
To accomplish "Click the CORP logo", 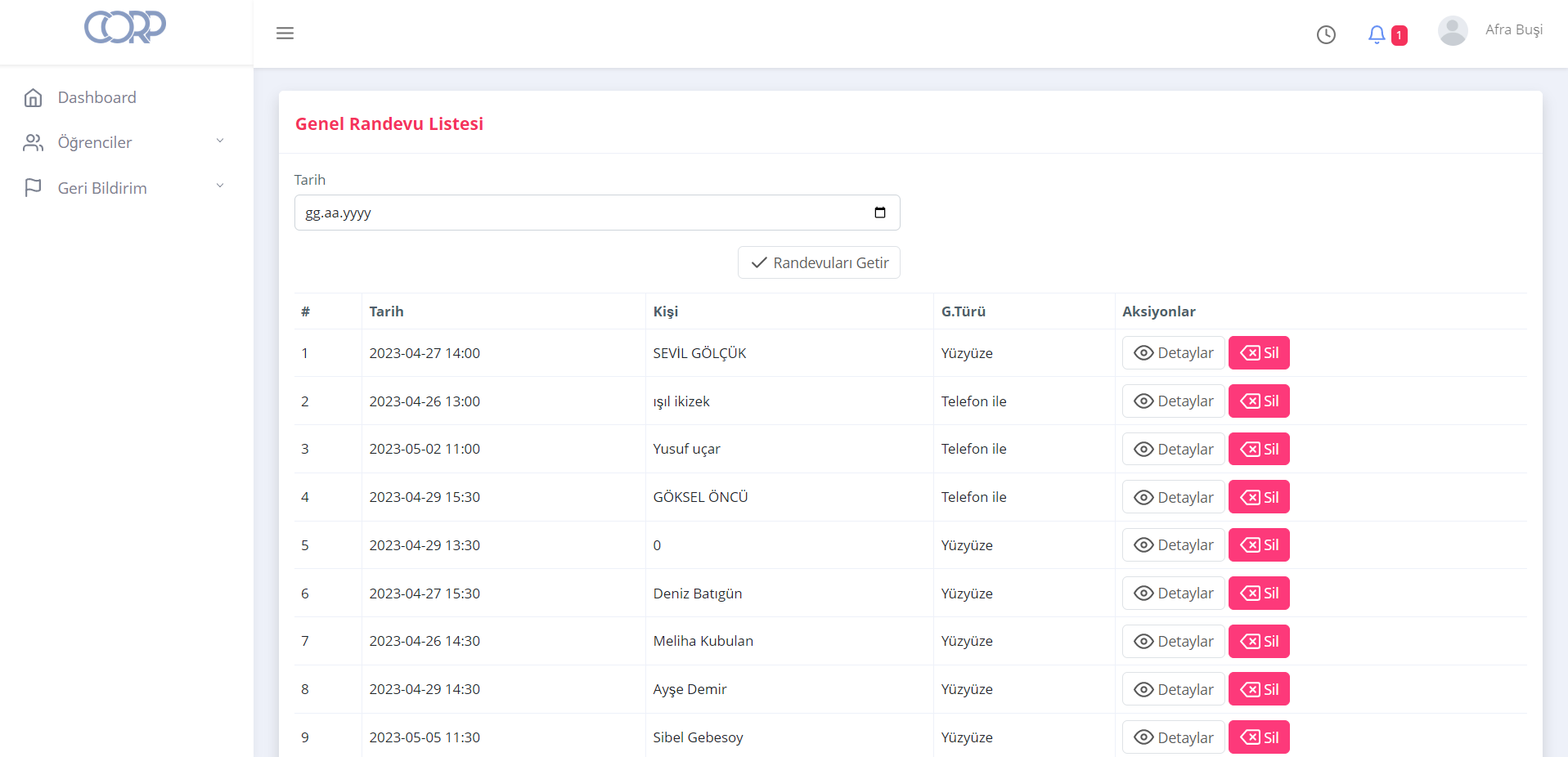I will 125,27.
